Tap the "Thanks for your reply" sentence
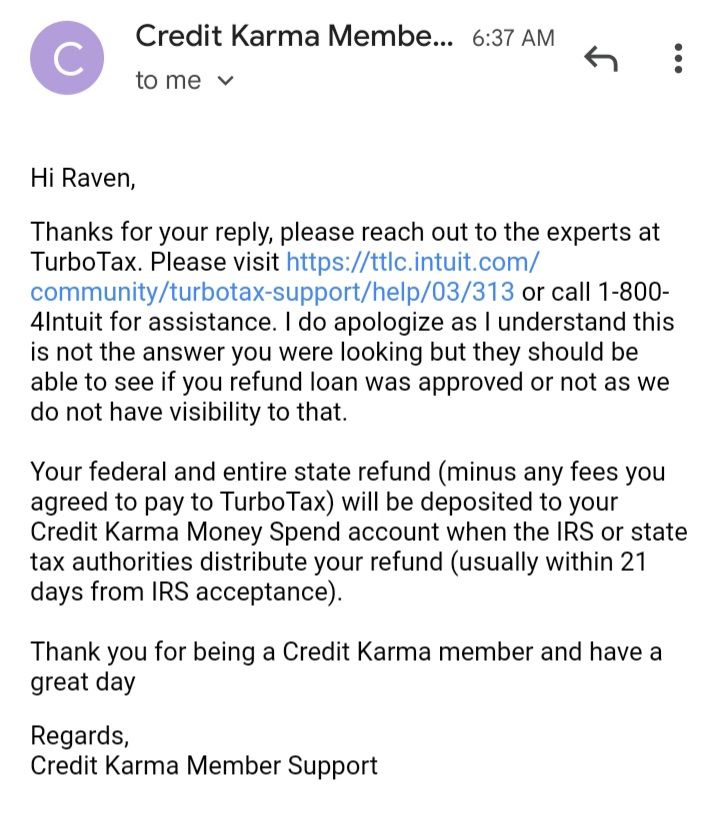The height and width of the screenshot is (820, 720). (x=152, y=232)
